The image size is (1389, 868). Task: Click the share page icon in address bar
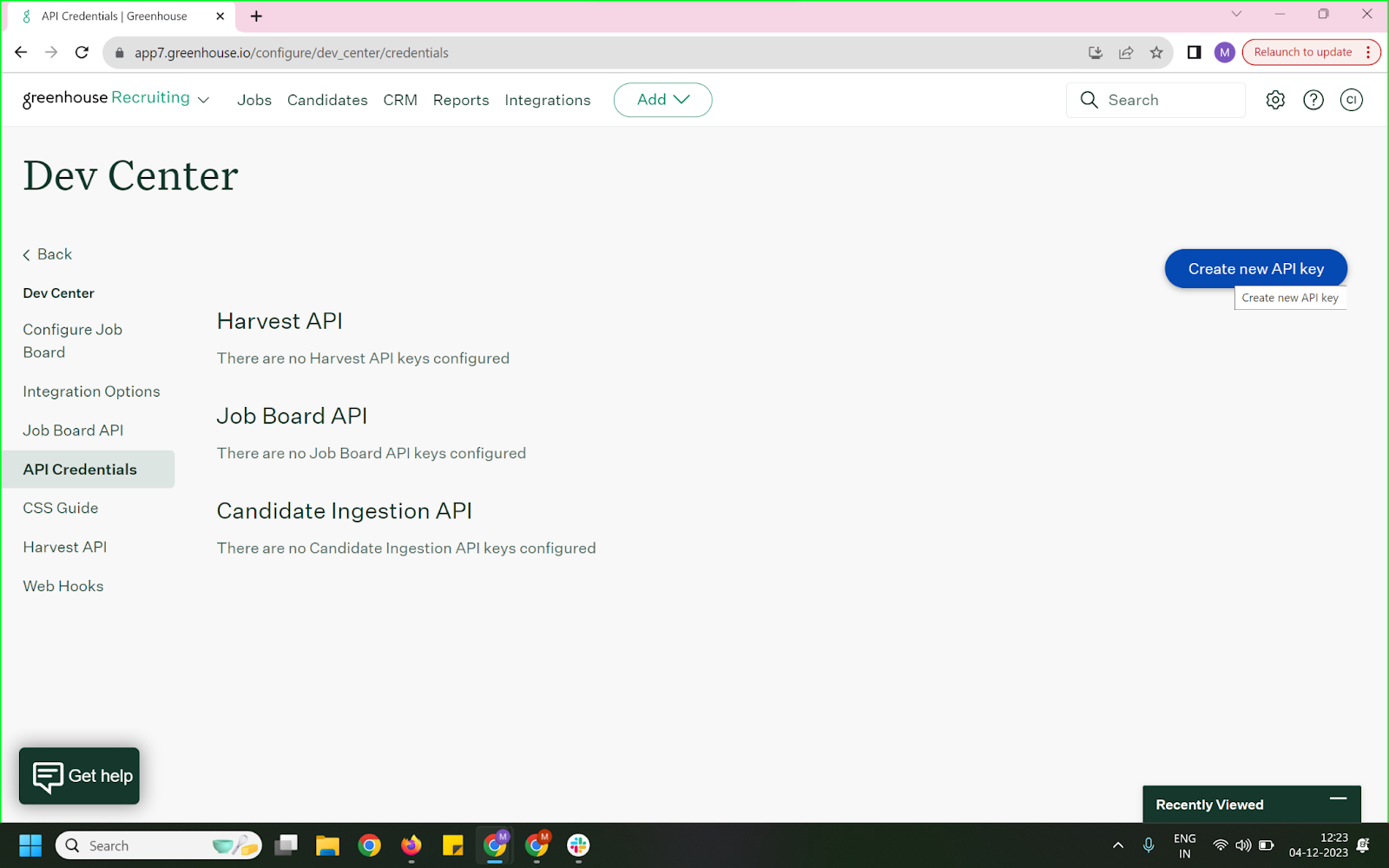(1126, 52)
